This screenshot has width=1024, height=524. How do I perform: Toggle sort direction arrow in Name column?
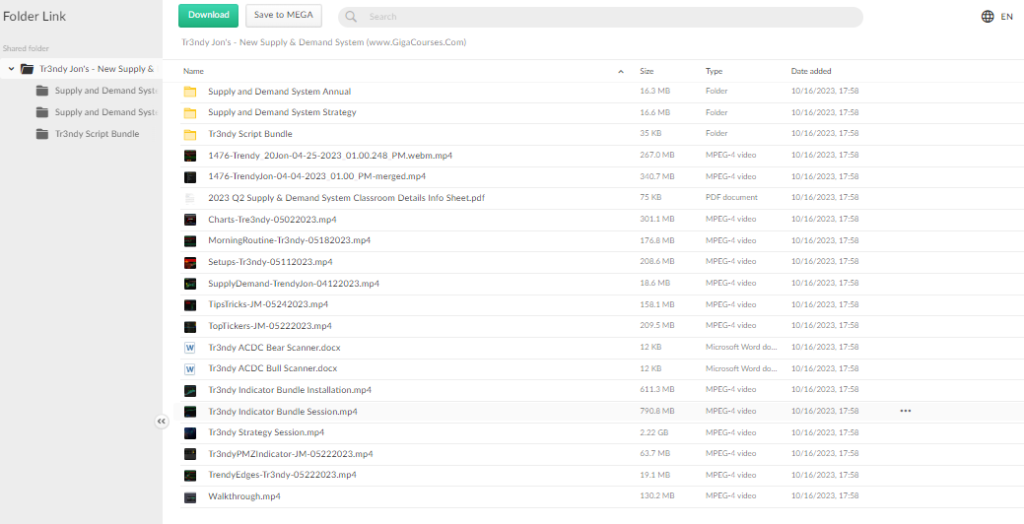click(x=621, y=72)
